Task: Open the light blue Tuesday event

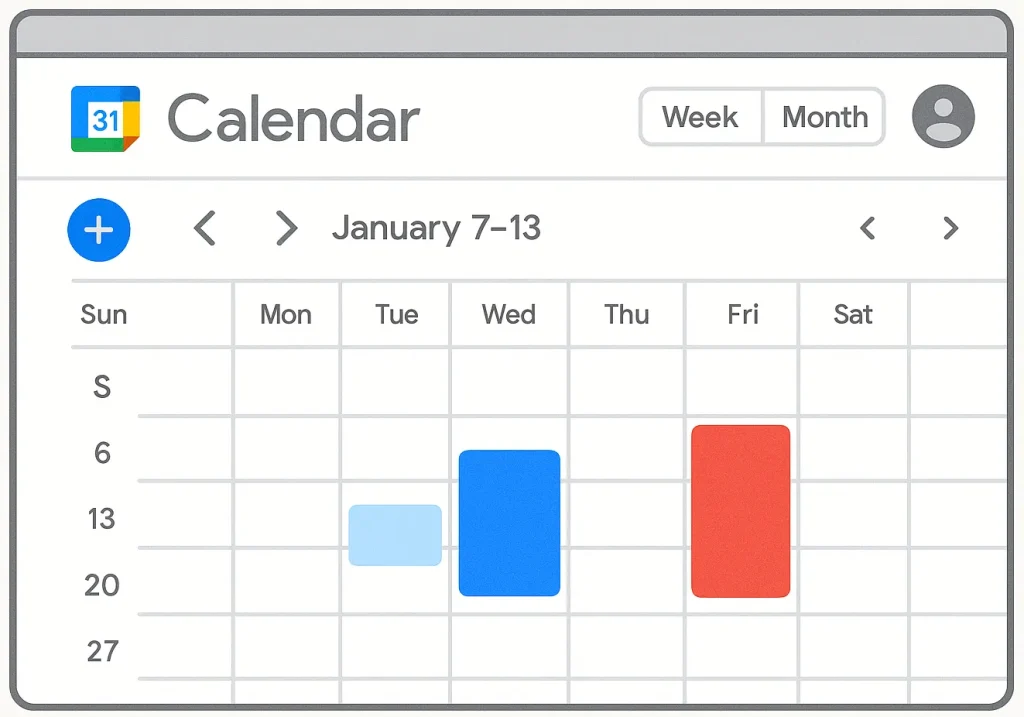Action: tap(395, 535)
